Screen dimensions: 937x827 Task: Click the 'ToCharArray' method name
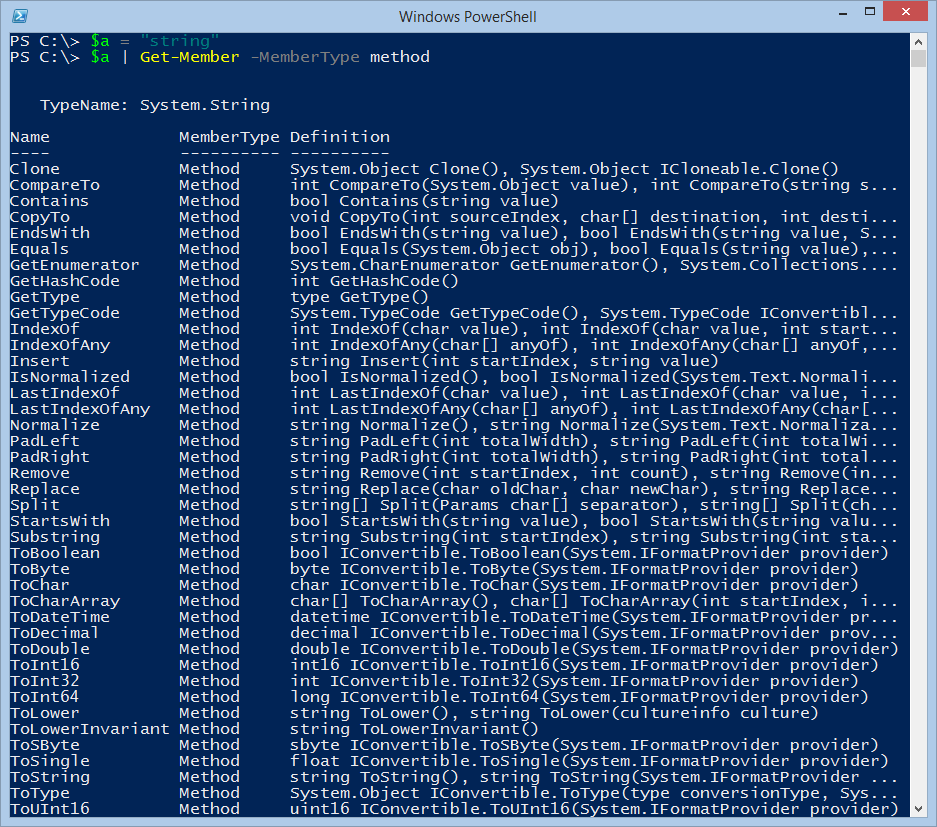65,601
